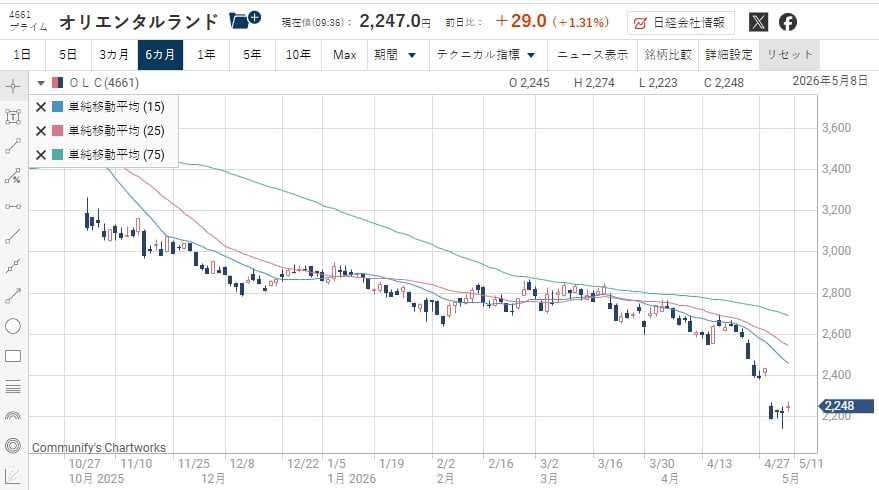Image resolution: width=879 pixels, height=490 pixels.
Task: Open the 期間 period dropdown
Action: 395,55
